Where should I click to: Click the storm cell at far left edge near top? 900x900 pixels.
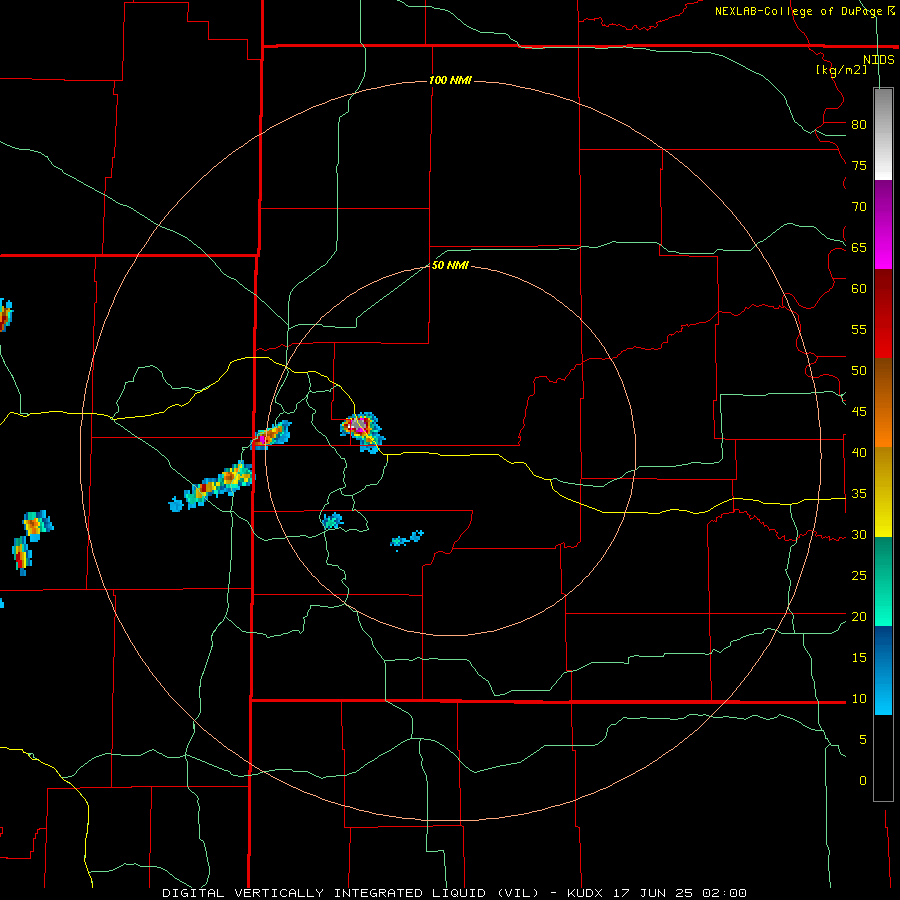5,315
